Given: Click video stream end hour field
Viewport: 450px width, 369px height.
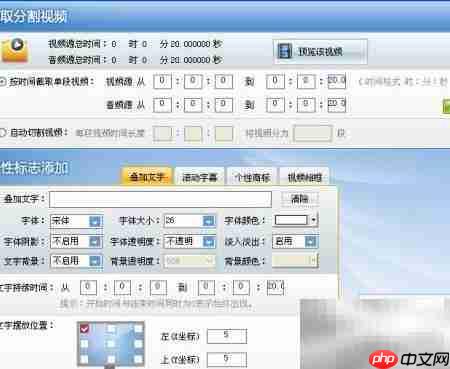Looking at the screenshot, I should coord(275,81).
